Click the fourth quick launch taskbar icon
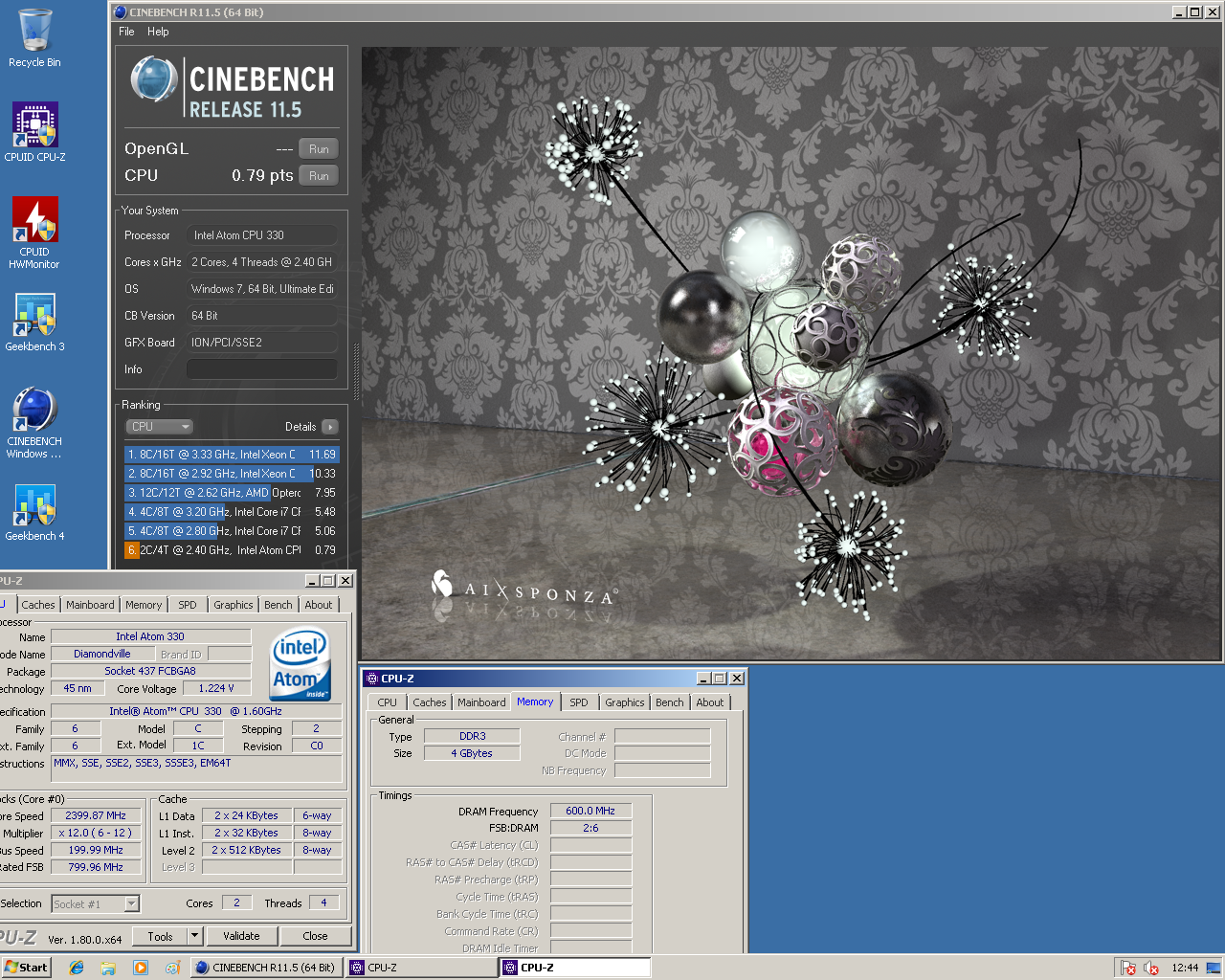This screenshot has height=980, width=1225. coord(172,968)
